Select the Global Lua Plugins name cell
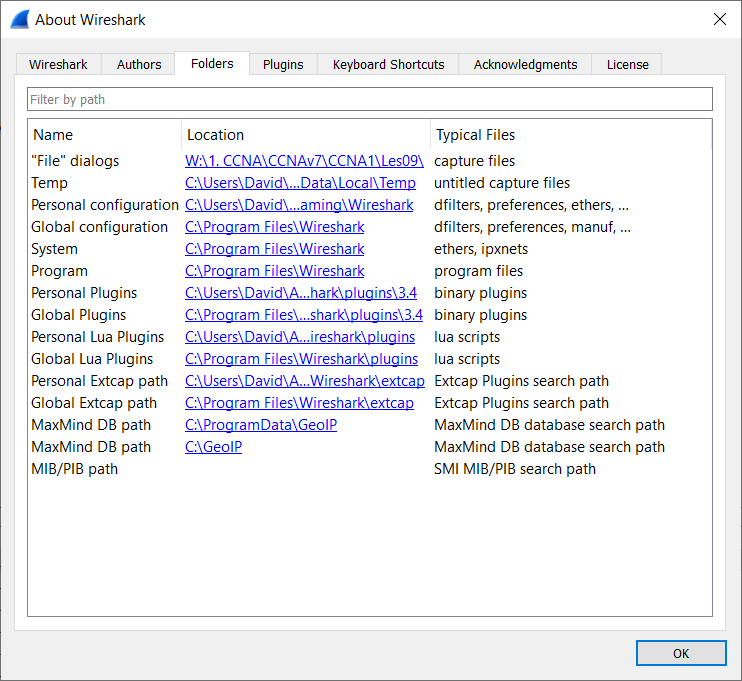The image size is (742, 681). click(x=92, y=359)
